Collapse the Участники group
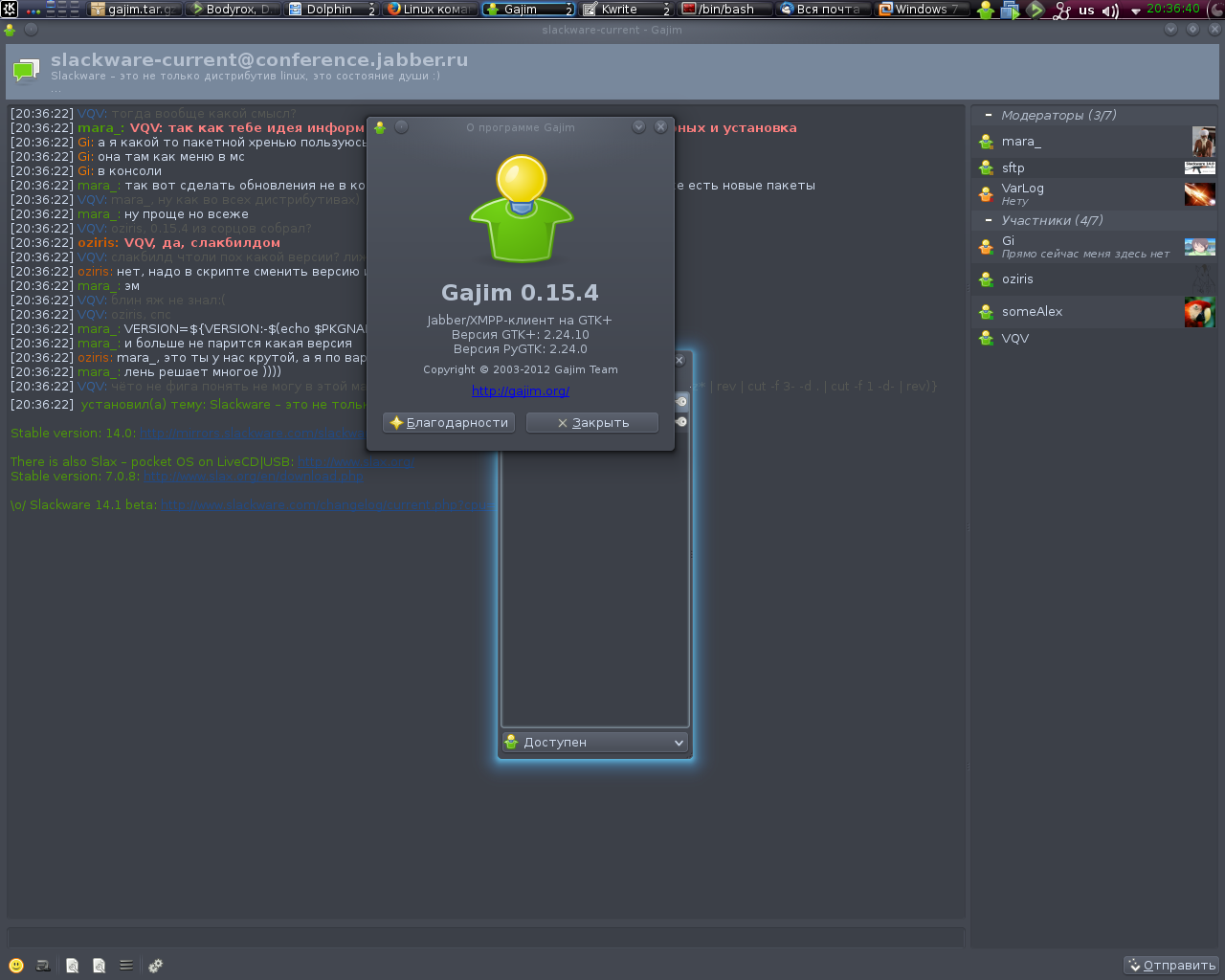 tap(989, 220)
